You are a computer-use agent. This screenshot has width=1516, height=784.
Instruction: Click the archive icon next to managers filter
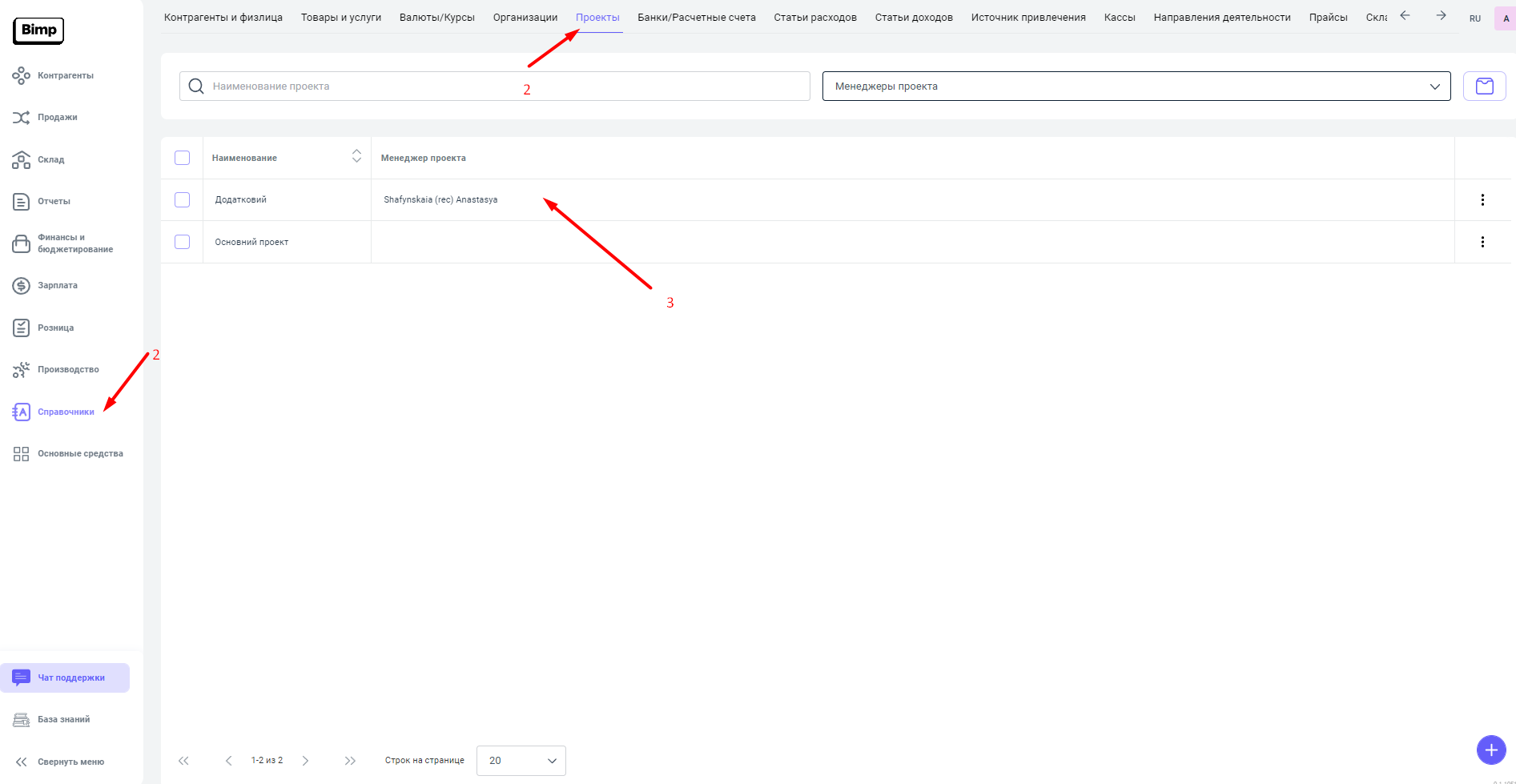tap(1484, 86)
